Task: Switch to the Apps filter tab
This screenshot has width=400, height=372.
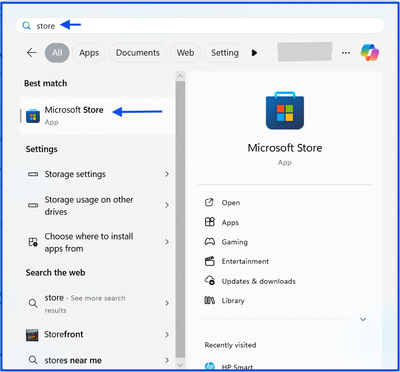Action: click(89, 53)
